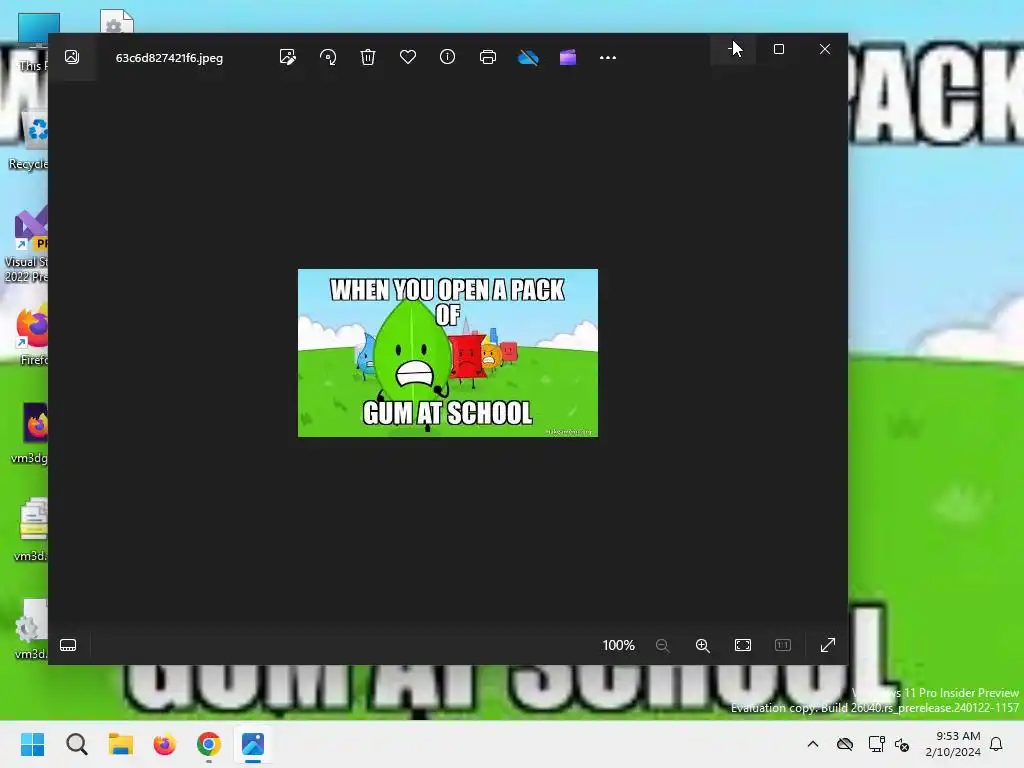Print the image with the printer icon
The height and width of the screenshot is (768, 1024).
coord(488,57)
